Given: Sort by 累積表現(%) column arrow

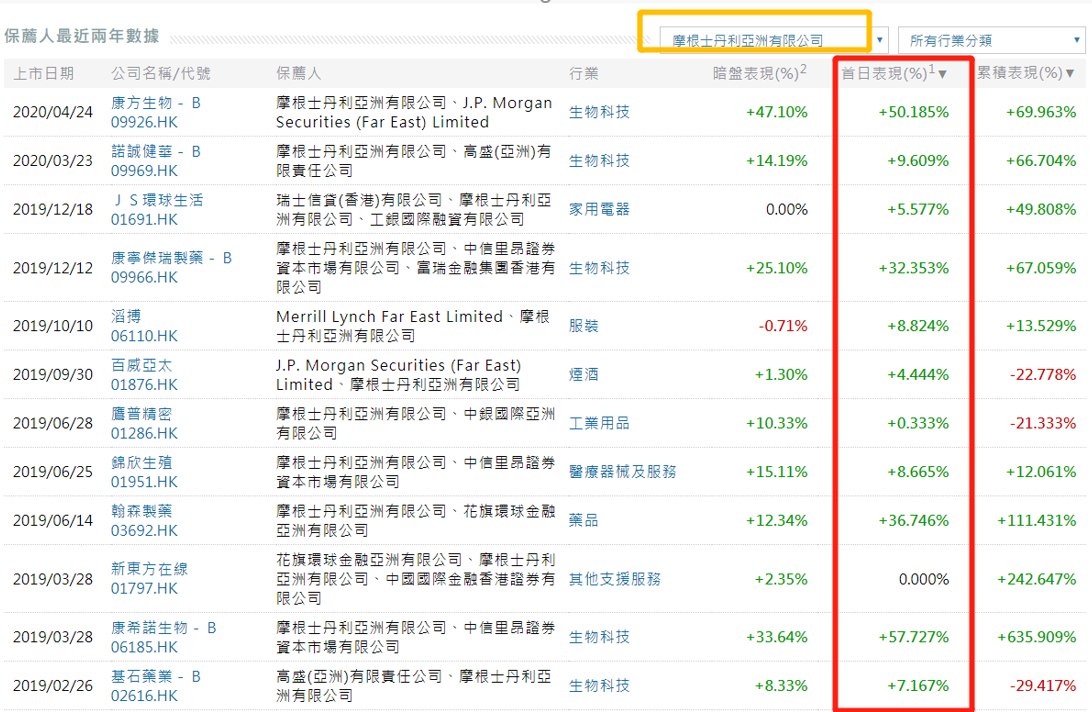Looking at the screenshot, I should (x=1070, y=73).
